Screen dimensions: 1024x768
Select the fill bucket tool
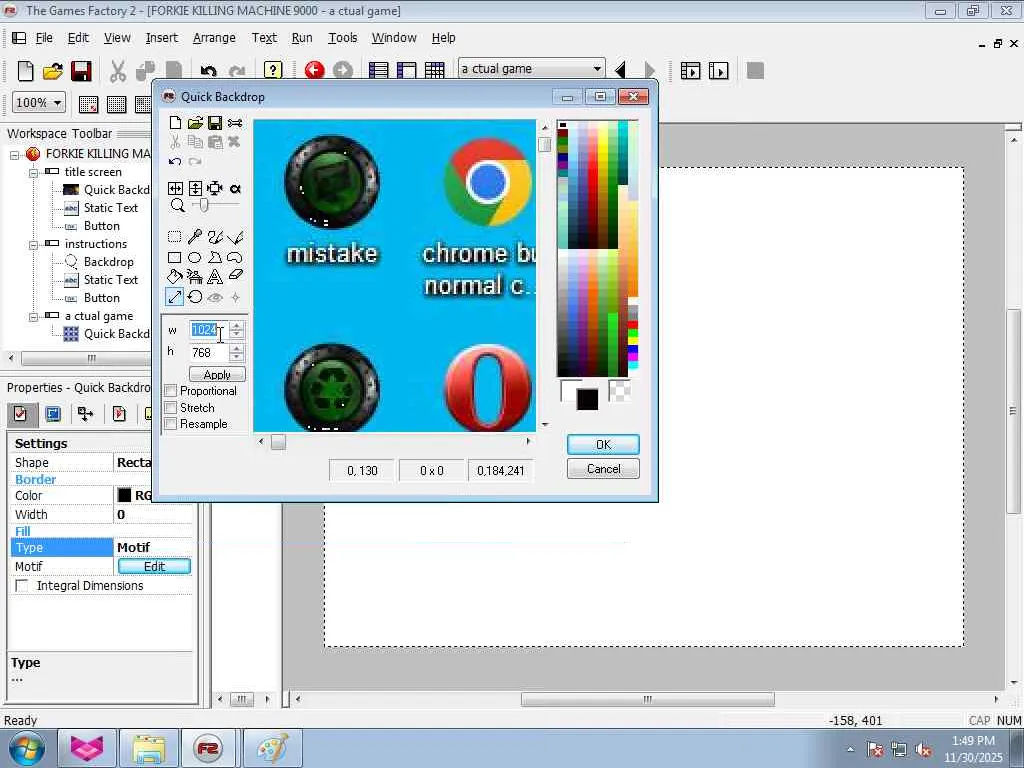[x=174, y=277]
